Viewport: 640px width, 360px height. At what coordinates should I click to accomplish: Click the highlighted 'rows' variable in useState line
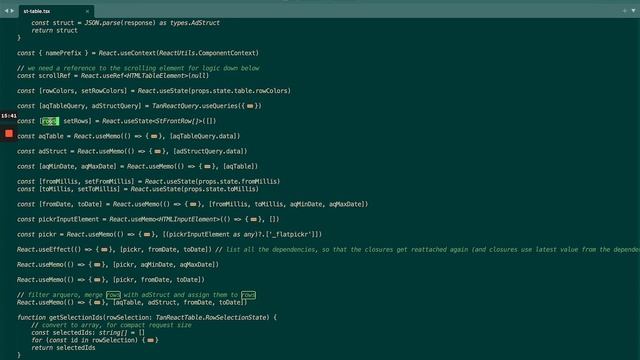[x=50, y=121]
